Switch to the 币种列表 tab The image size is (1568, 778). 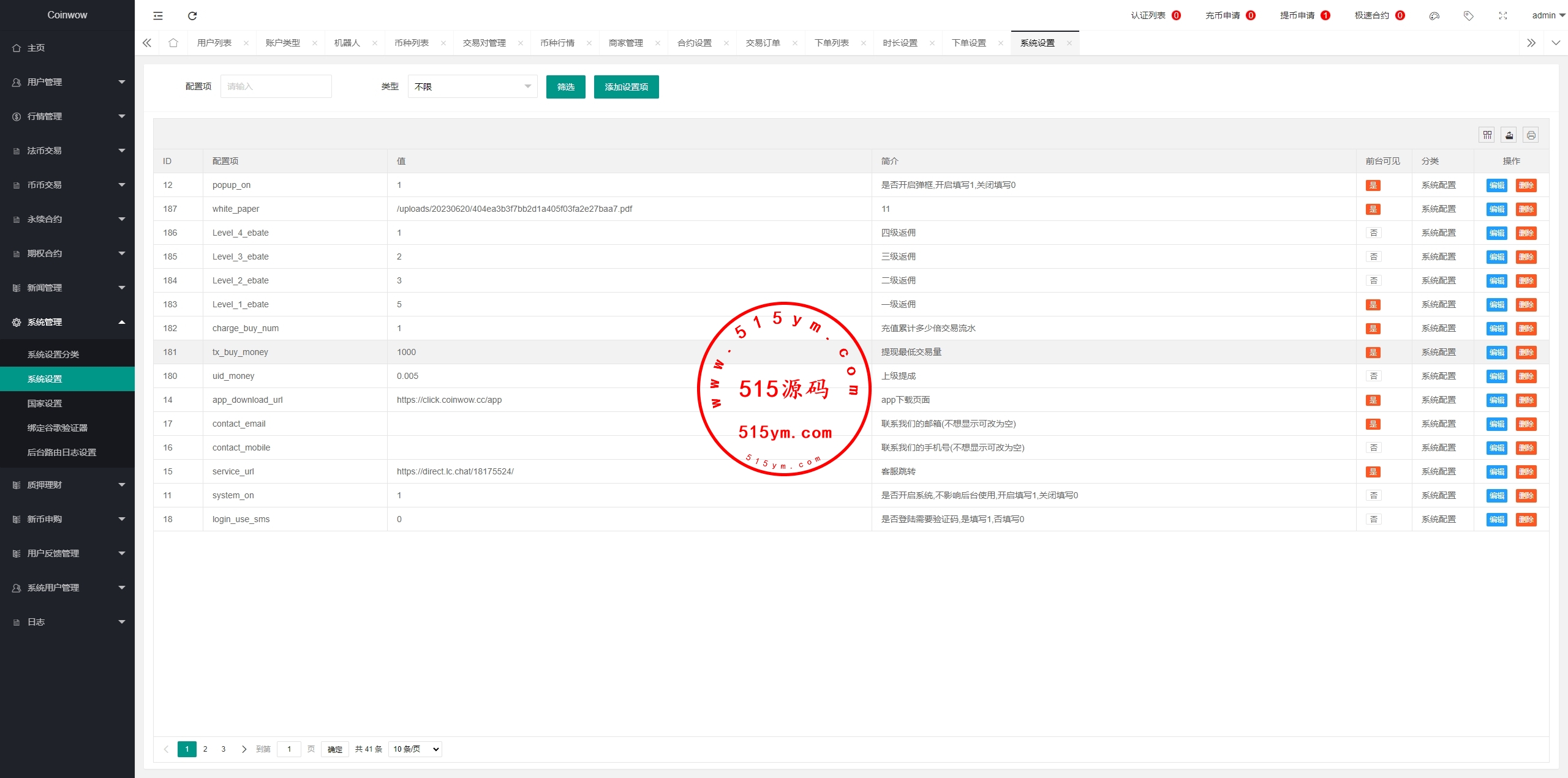pos(412,43)
